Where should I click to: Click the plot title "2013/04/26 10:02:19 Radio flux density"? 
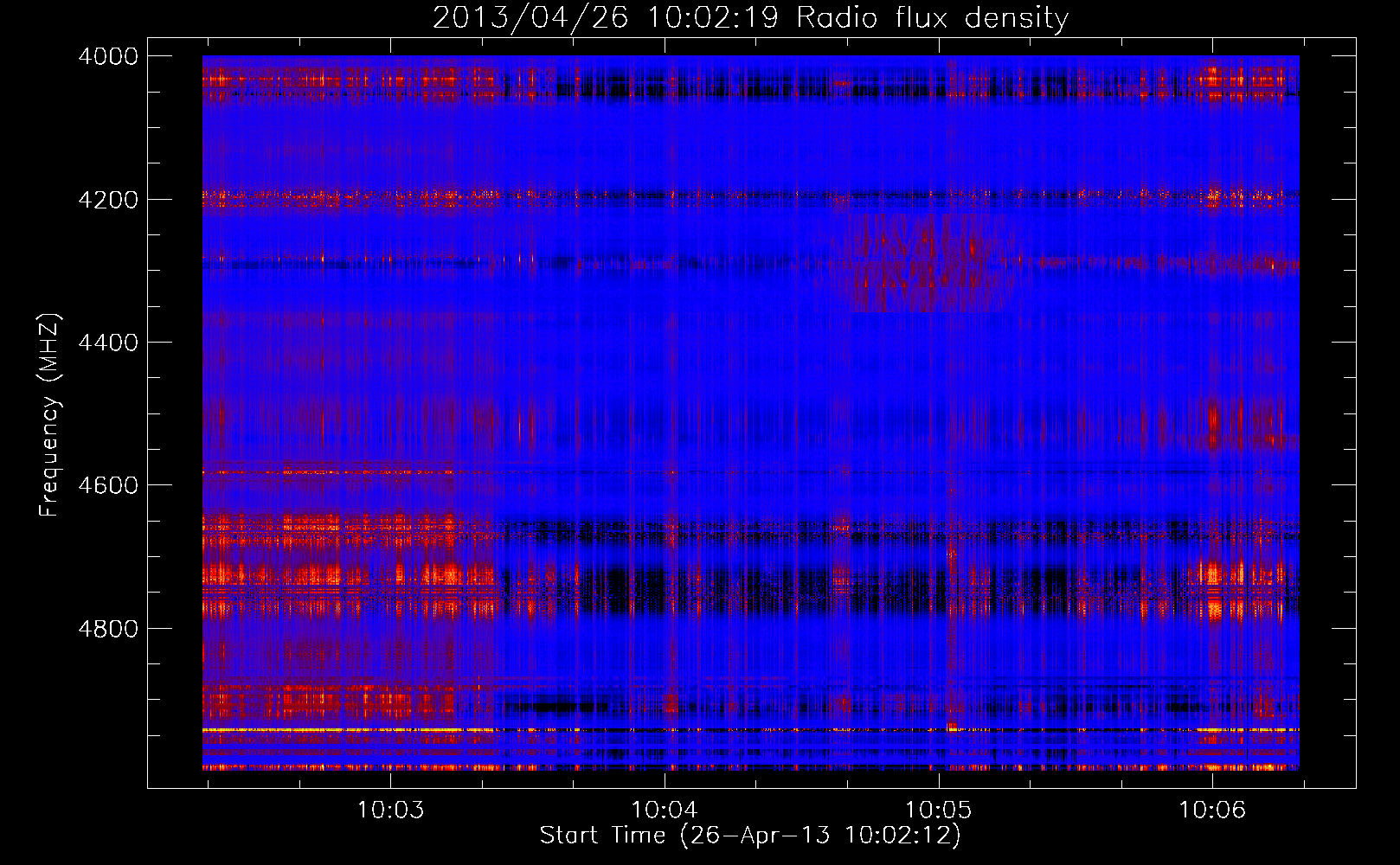click(x=750, y=17)
